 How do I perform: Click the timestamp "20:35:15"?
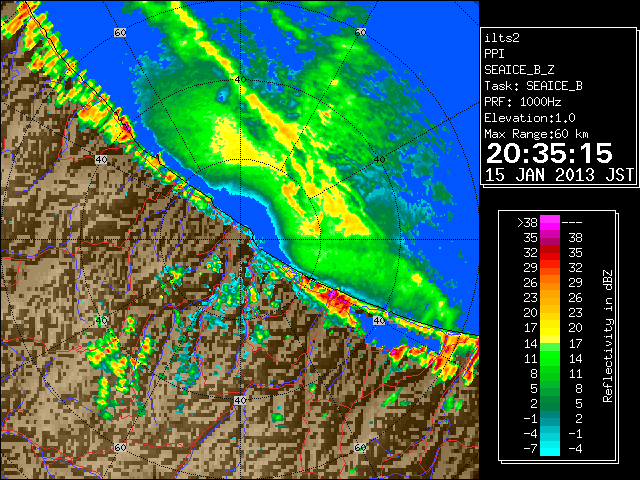549,153
